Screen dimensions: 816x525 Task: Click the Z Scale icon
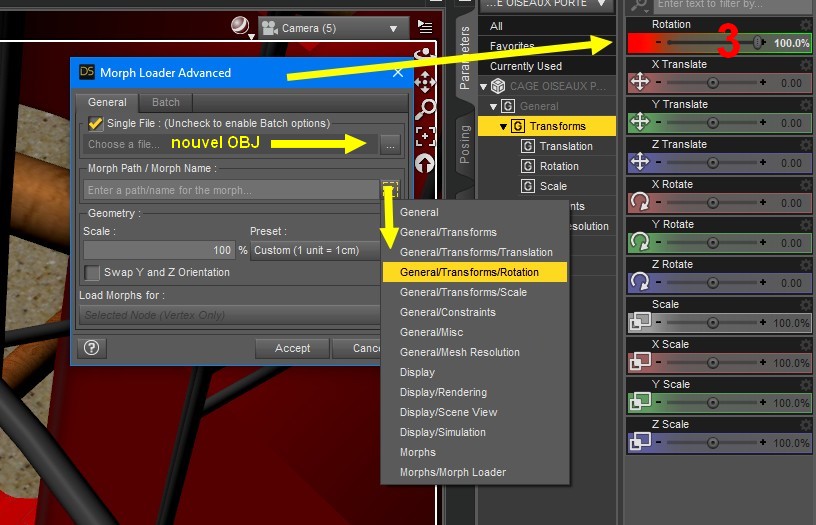coord(640,442)
